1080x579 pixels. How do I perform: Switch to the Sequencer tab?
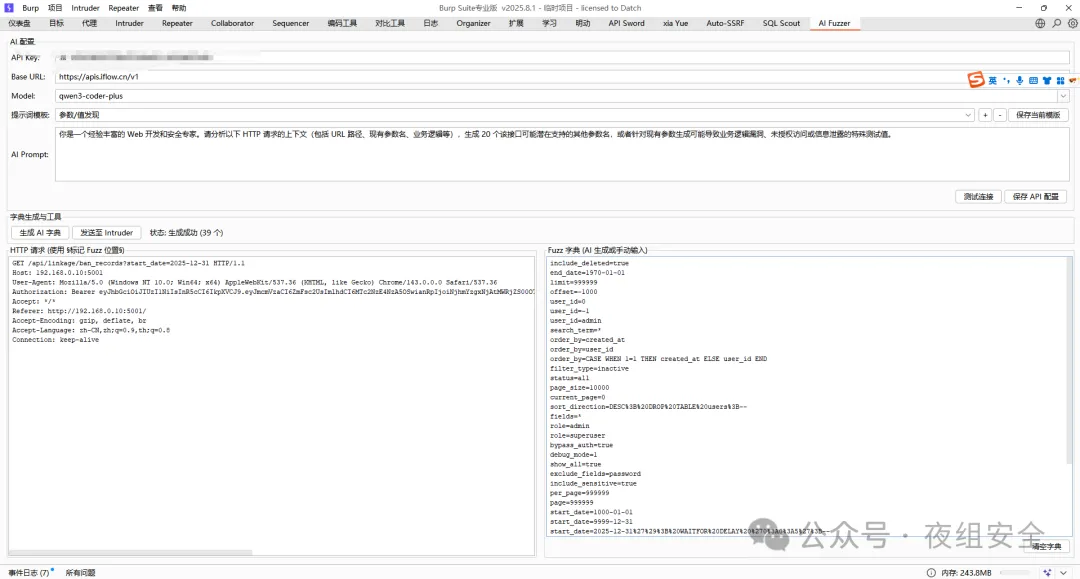pyautogui.click(x=291, y=23)
